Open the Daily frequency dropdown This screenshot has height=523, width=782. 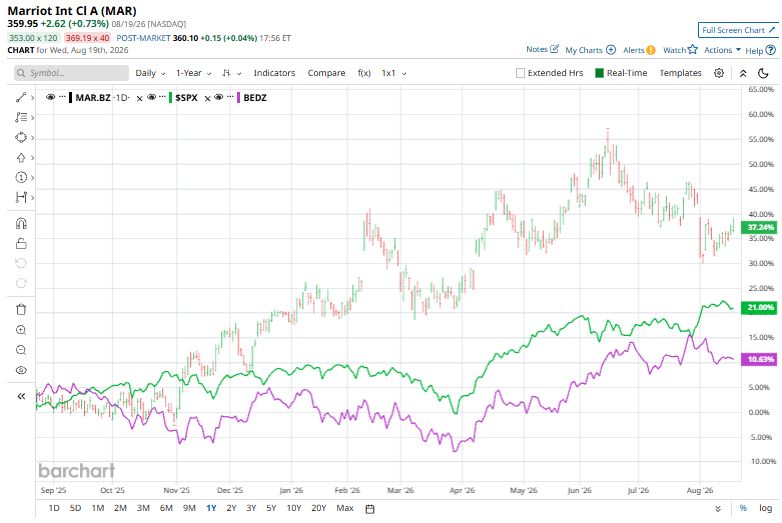[x=150, y=73]
